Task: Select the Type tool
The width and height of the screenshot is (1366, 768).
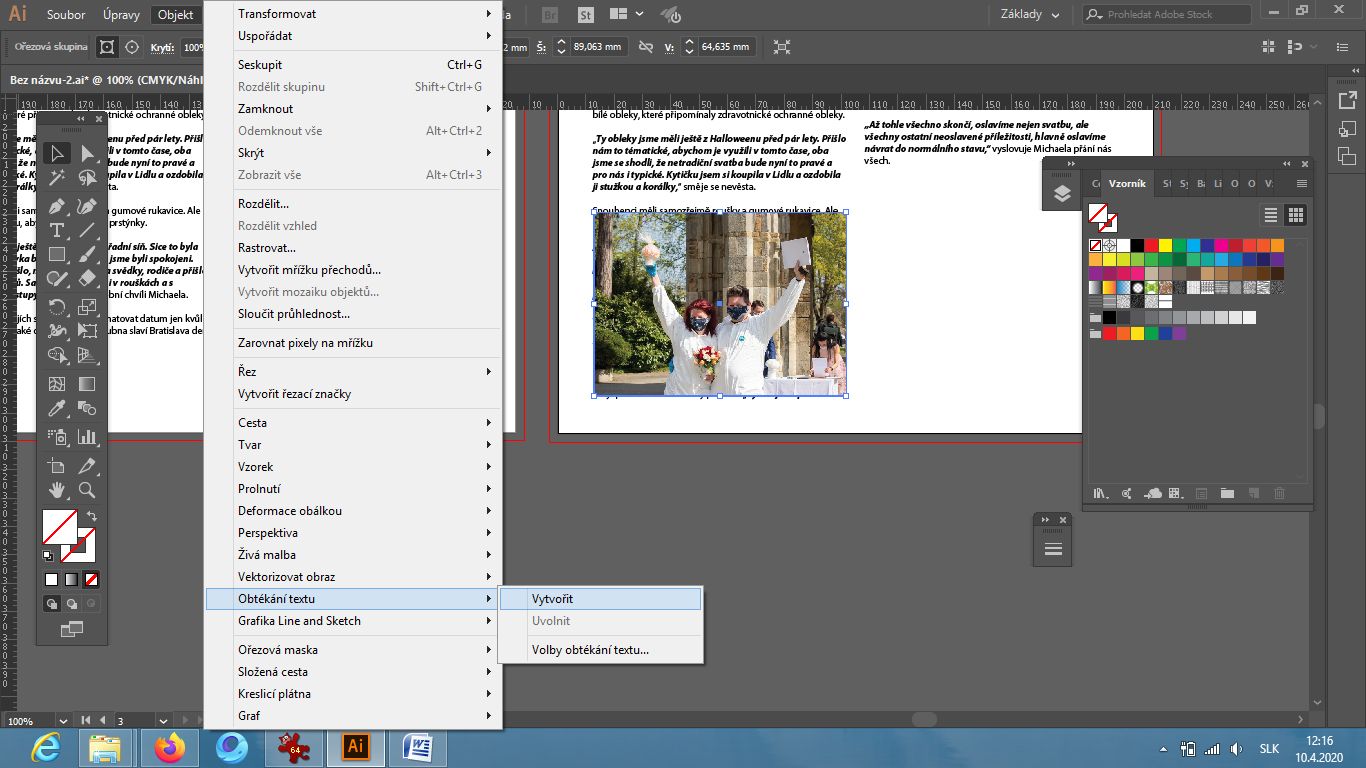Action: click(x=57, y=230)
